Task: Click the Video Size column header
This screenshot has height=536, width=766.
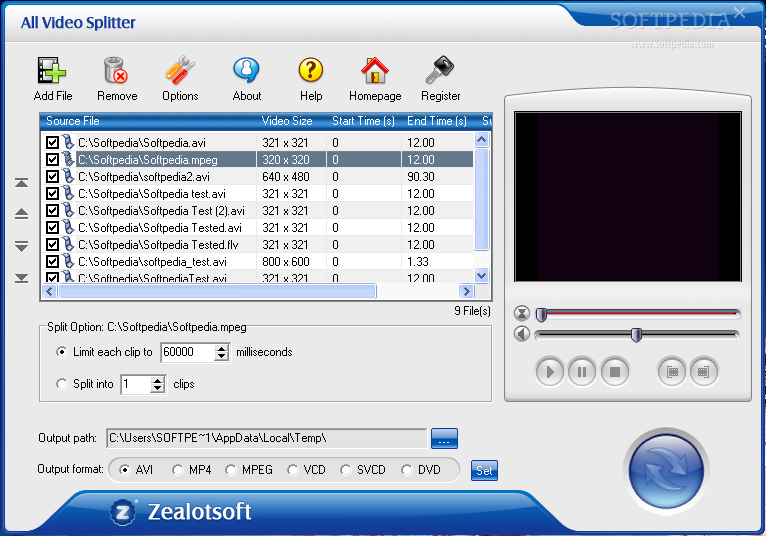Action: tap(292, 121)
